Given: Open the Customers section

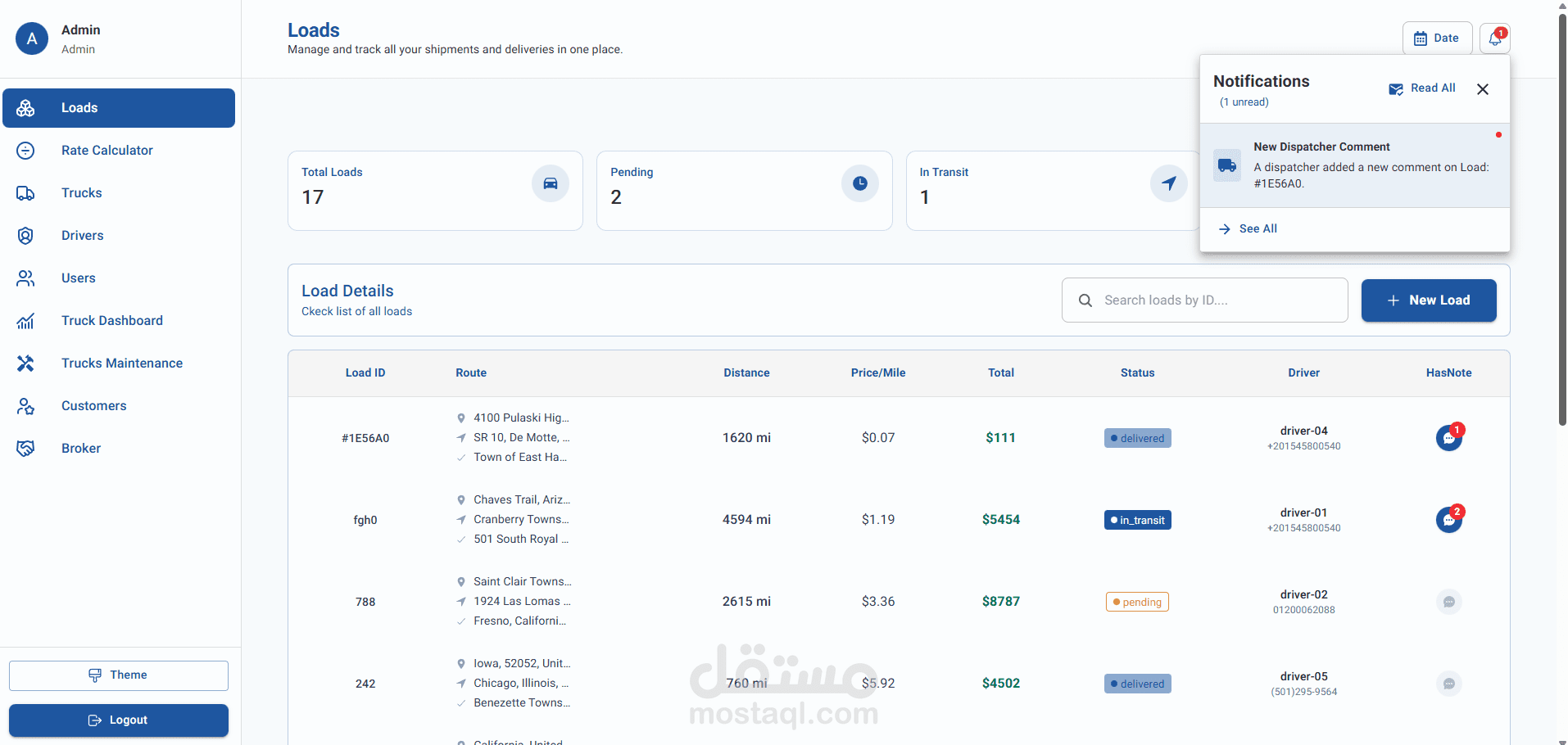Looking at the screenshot, I should [x=119, y=406].
